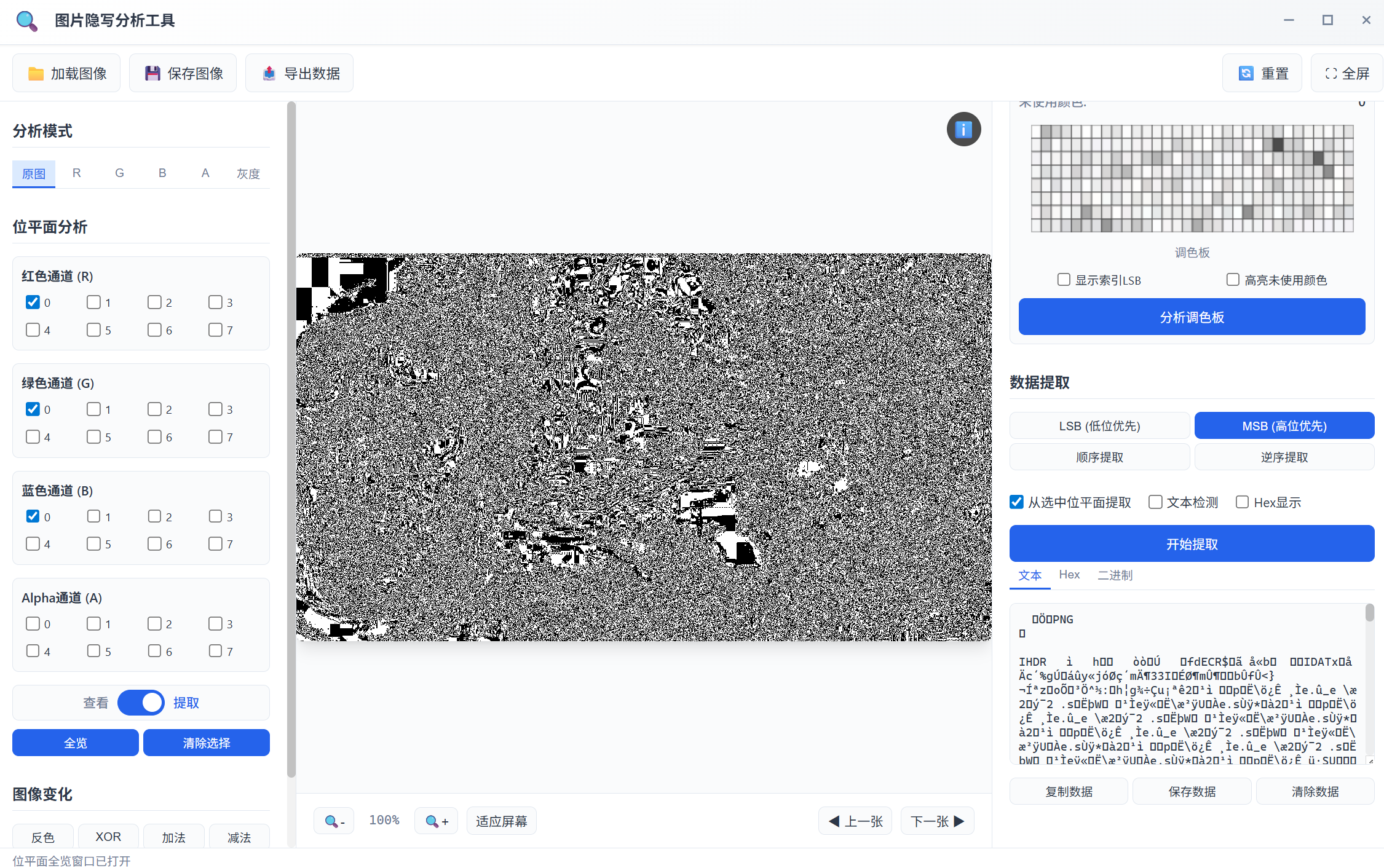Uncheck red channel bit 0
1384x868 pixels.
pyautogui.click(x=33, y=302)
